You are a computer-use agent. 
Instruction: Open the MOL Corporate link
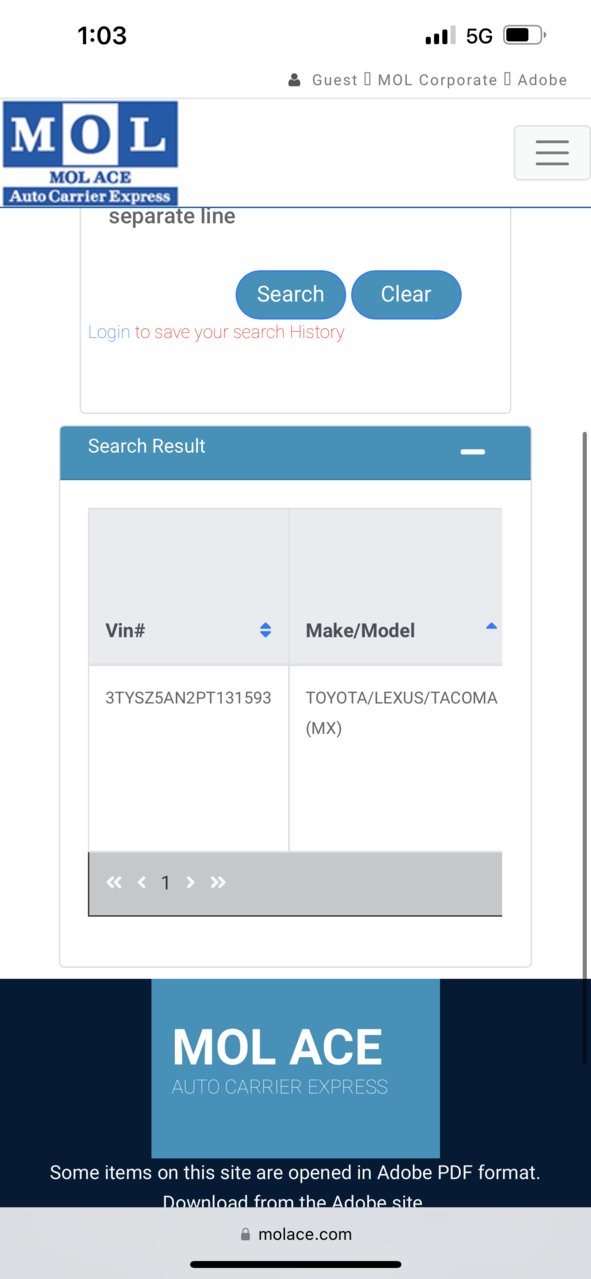click(437, 80)
